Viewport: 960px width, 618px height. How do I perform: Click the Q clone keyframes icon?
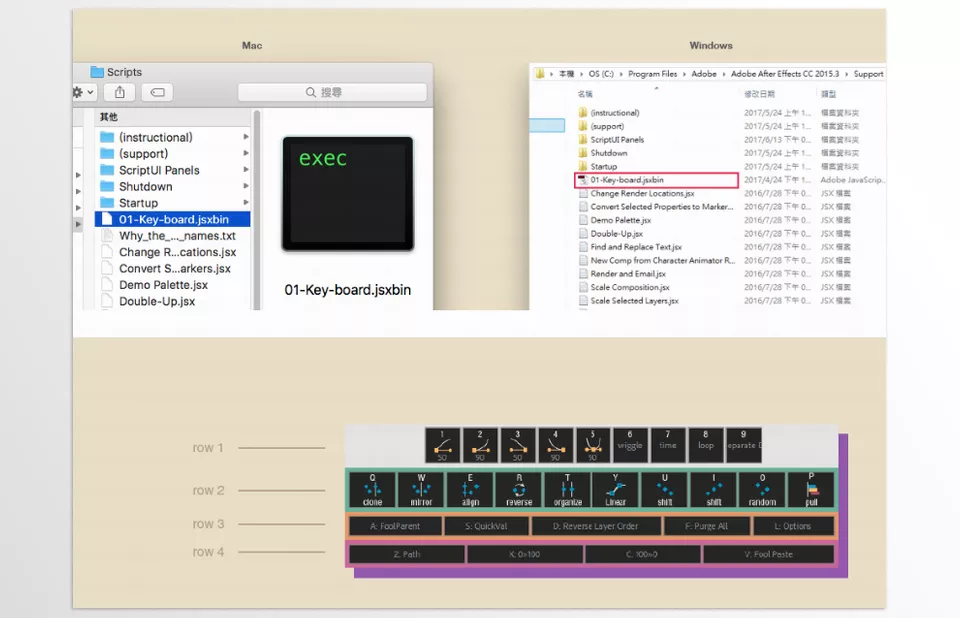tap(372, 489)
